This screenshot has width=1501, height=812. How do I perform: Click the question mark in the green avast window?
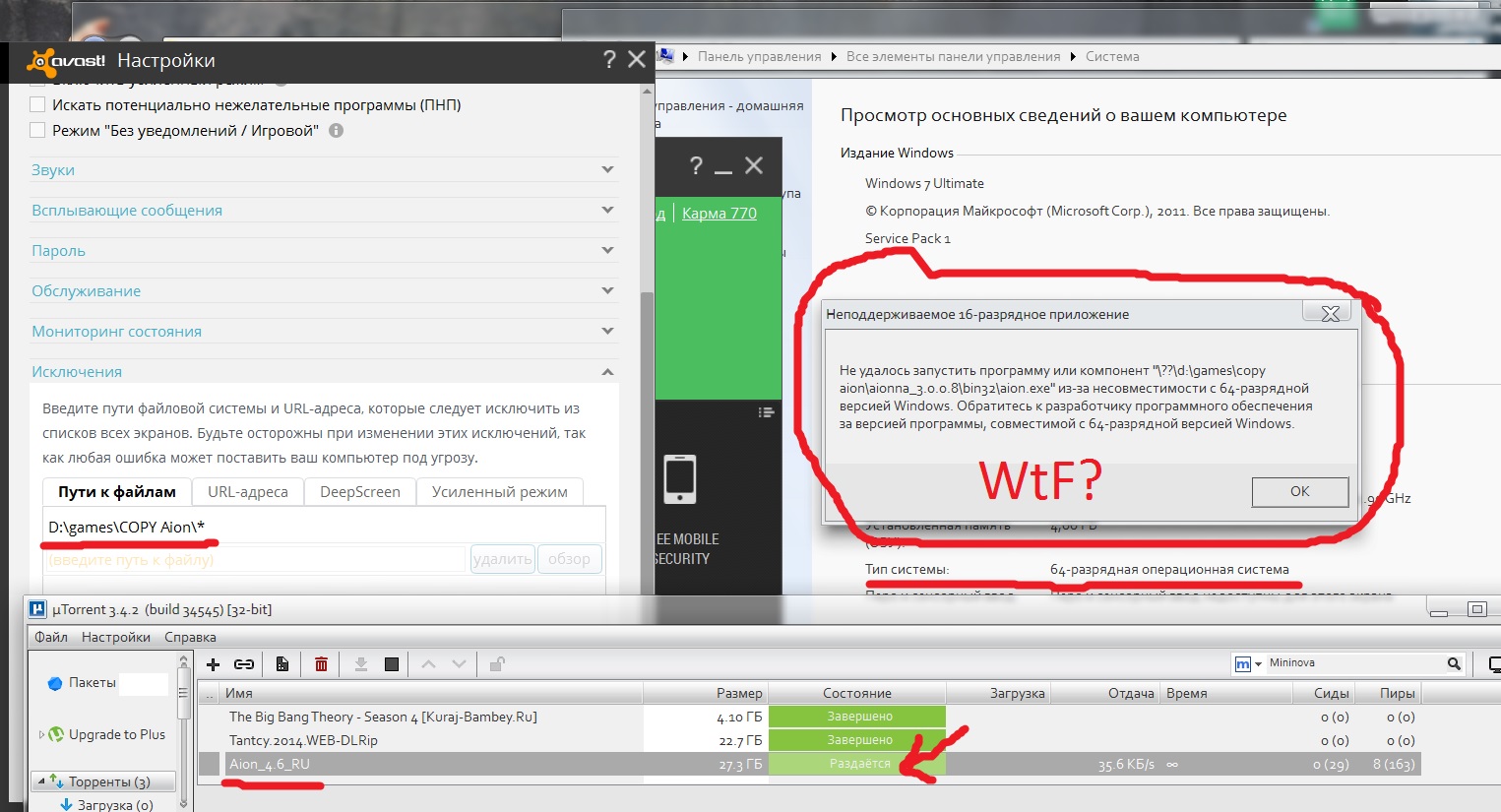(x=696, y=165)
